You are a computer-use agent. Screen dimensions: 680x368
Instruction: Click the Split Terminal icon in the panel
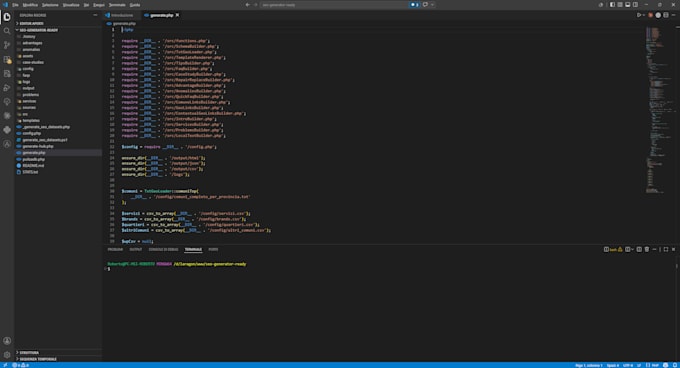[x=639, y=249]
